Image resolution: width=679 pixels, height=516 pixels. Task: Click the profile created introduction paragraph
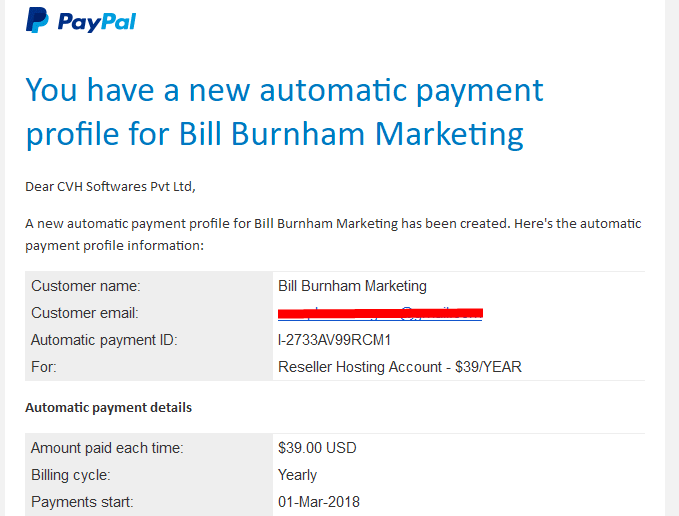(333, 235)
